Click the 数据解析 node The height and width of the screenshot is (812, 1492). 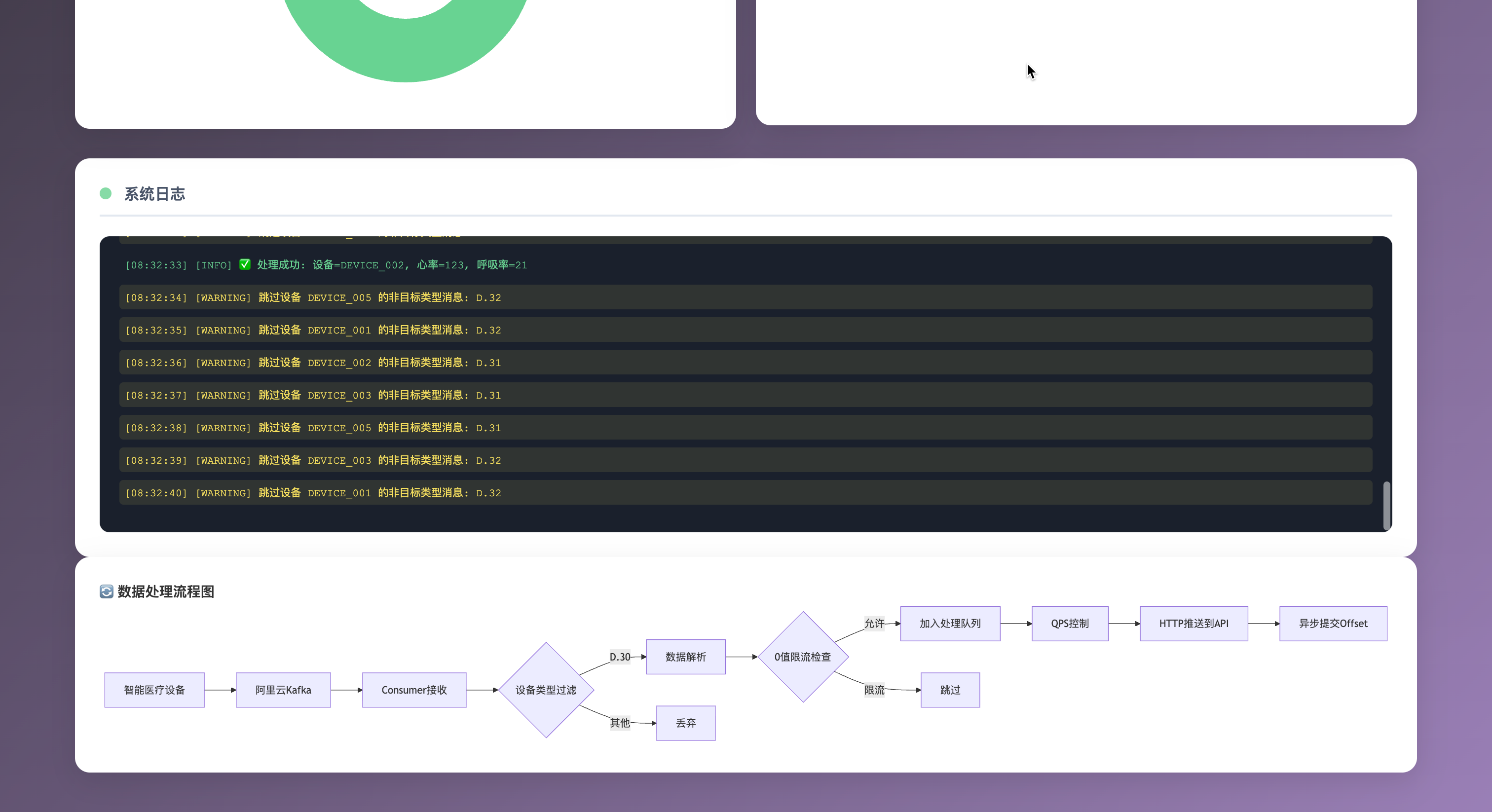click(x=686, y=657)
